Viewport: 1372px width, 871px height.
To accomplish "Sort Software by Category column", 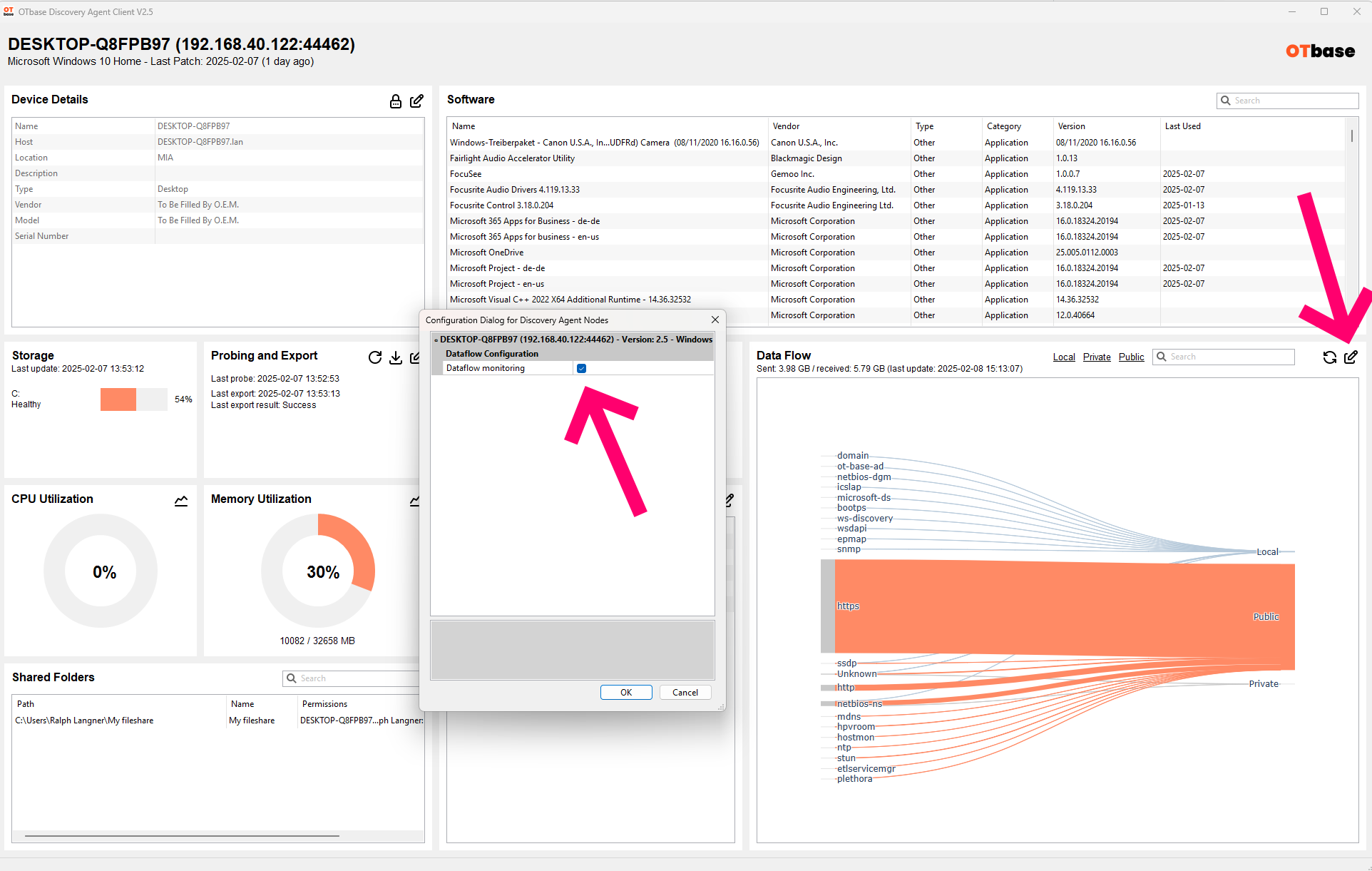I will (1018, 126).
